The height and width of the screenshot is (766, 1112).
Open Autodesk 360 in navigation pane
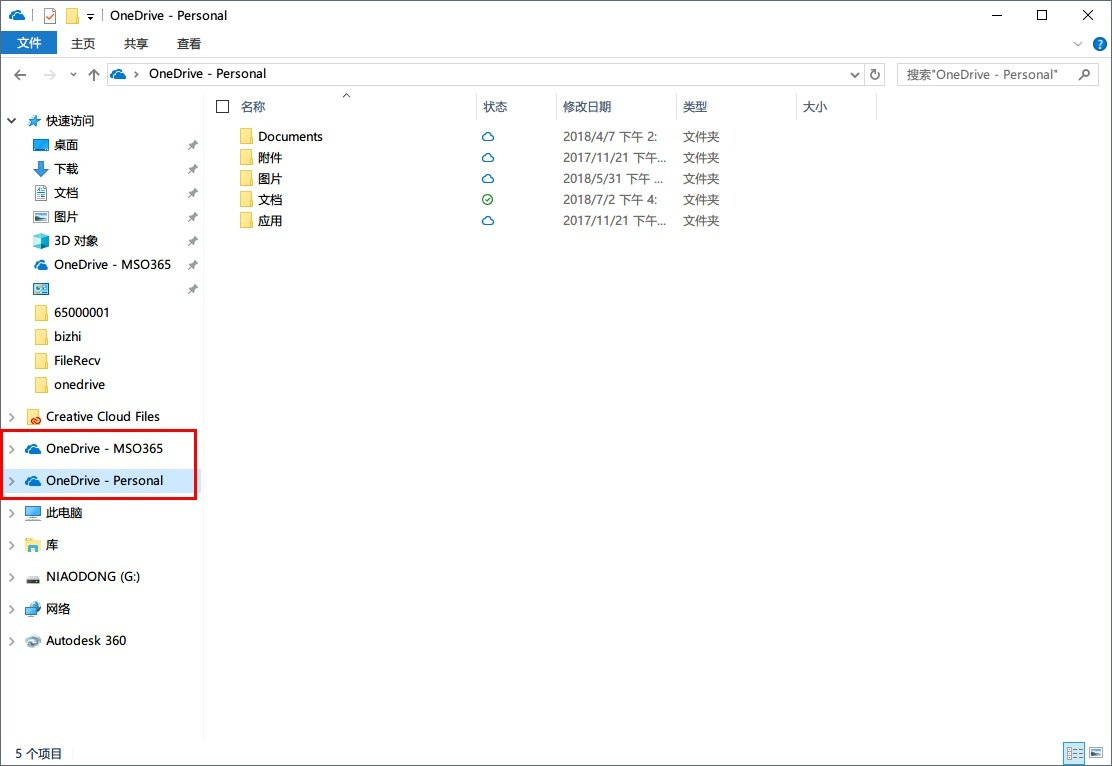[x=86, y=640]
